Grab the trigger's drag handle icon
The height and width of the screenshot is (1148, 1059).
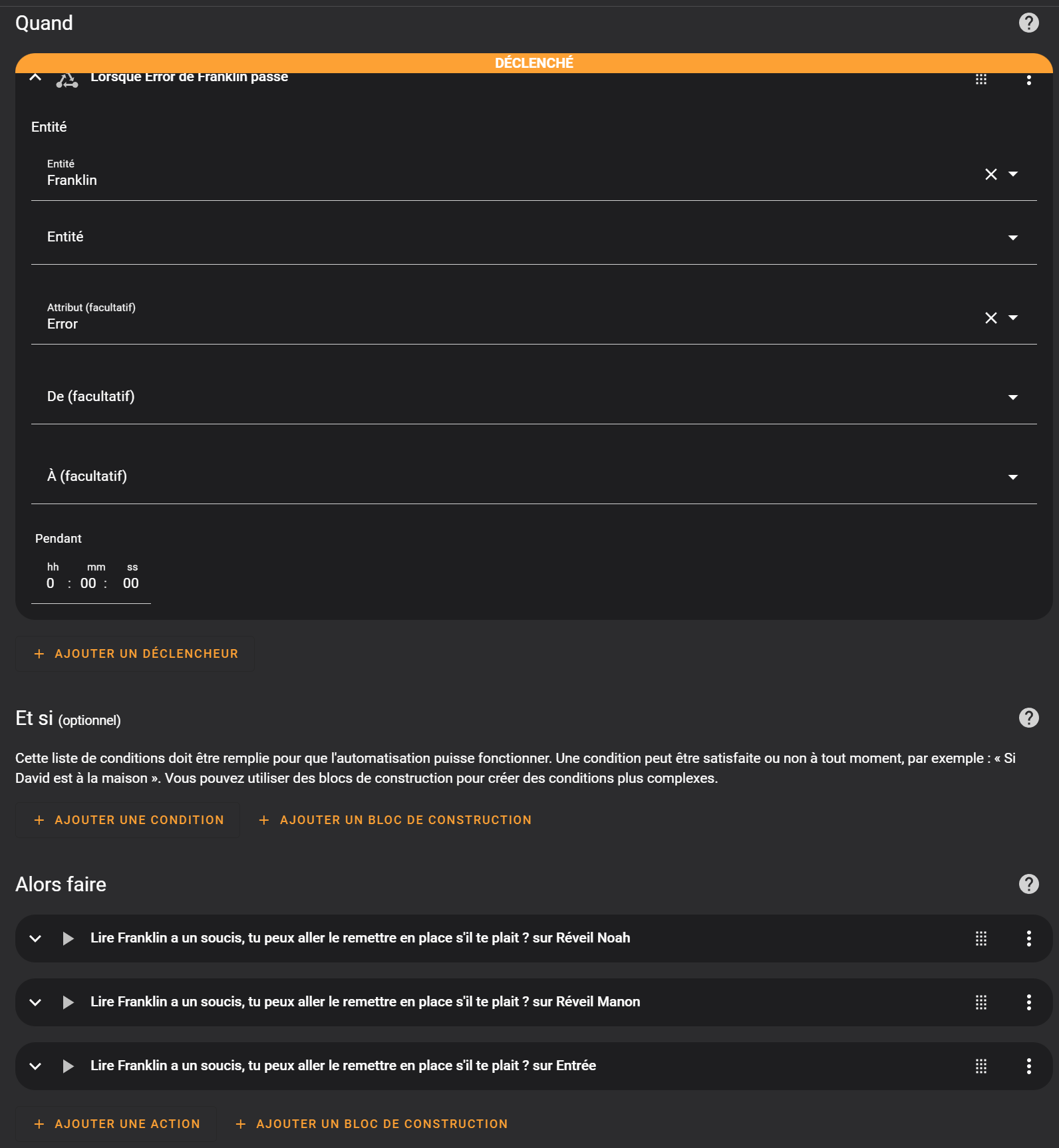[981, 79]
